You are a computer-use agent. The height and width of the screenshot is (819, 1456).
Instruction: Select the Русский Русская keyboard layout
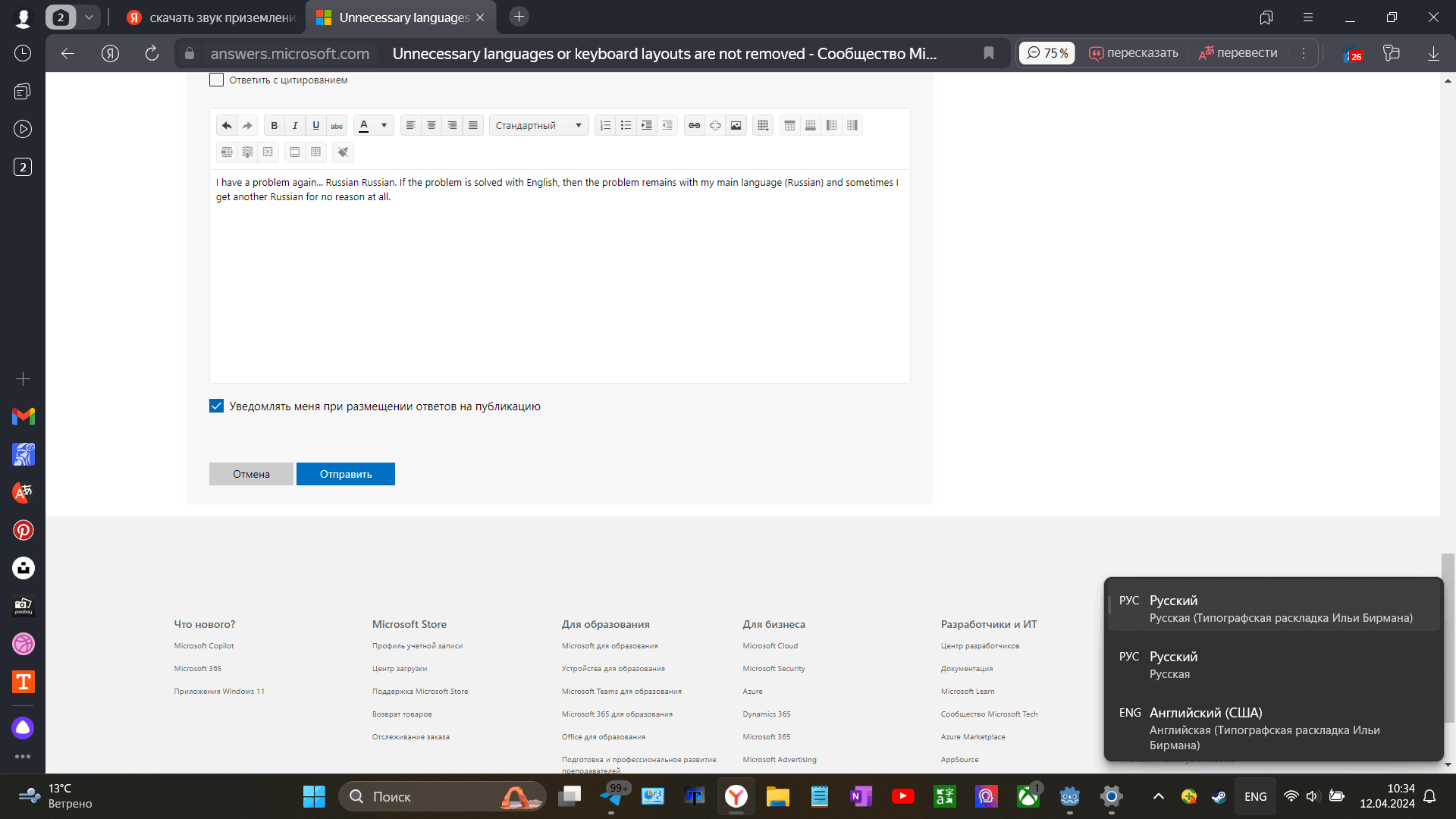click(1273, 664)
